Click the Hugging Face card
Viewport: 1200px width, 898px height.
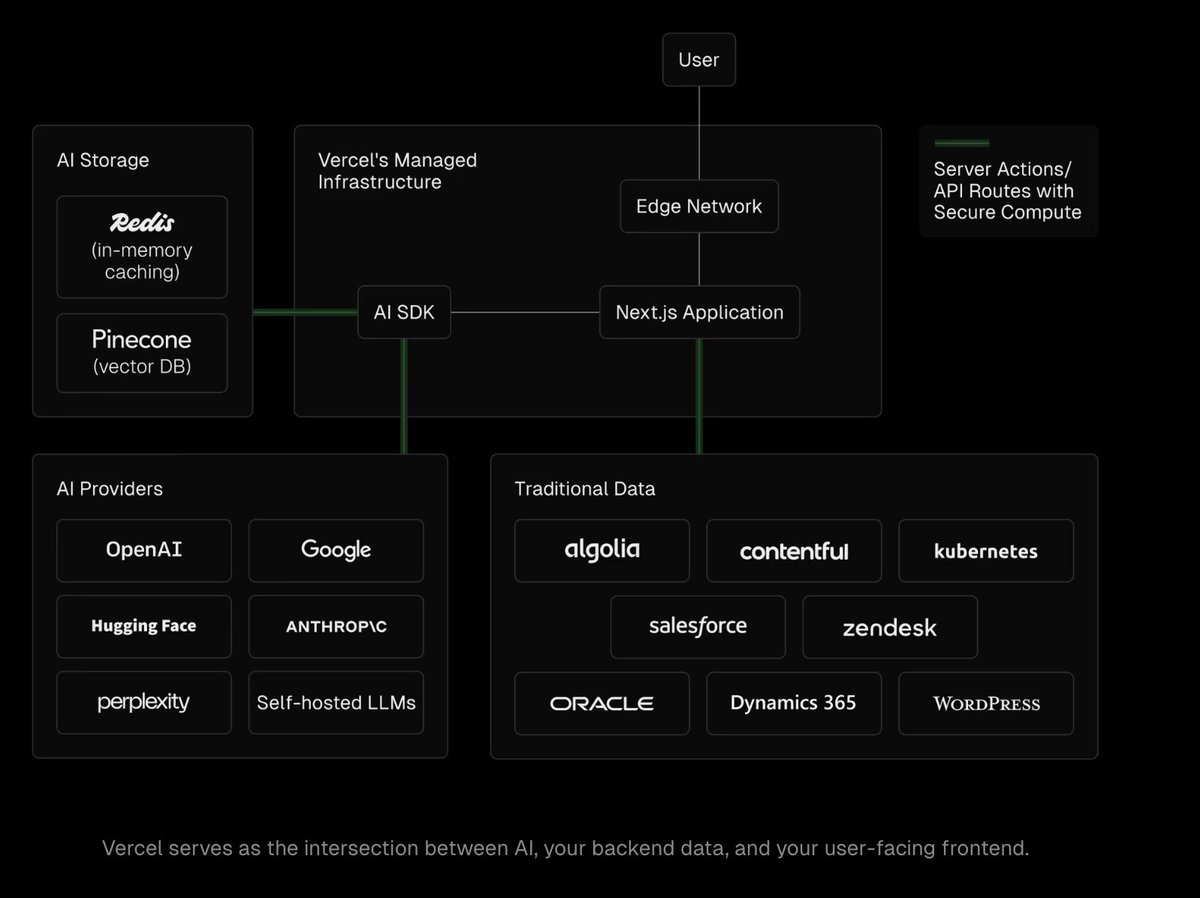pyautogui.click(x=144, y=626)
